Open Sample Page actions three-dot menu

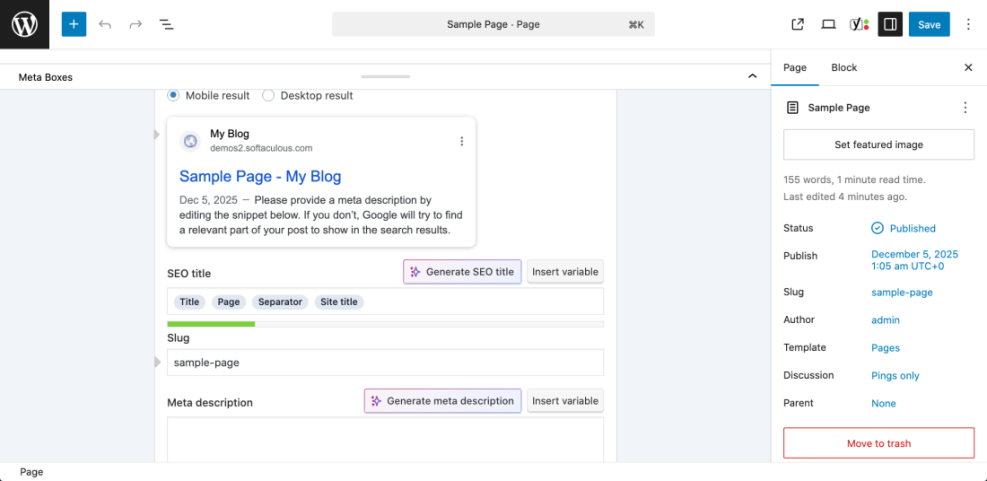click(965, 108)
